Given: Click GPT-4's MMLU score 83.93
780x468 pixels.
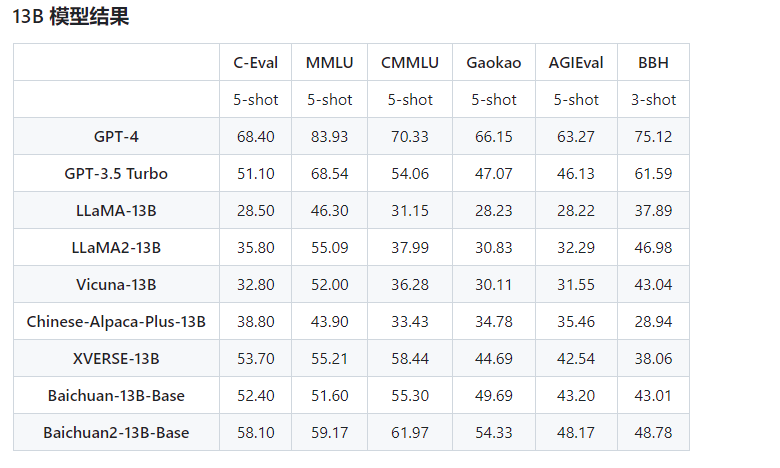Looking at the screenshot, I should [329, 136].
